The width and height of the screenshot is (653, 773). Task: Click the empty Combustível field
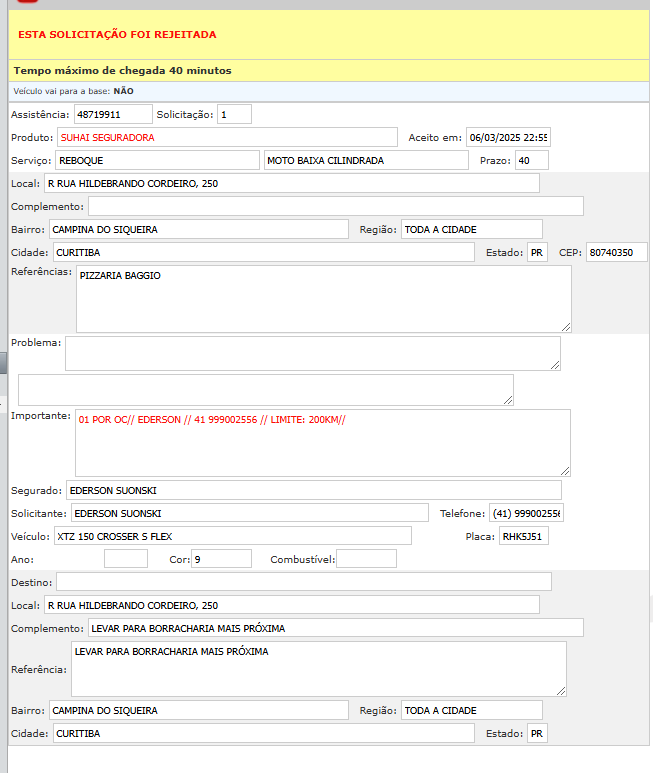pyautogui.click(x=366, y=559)
